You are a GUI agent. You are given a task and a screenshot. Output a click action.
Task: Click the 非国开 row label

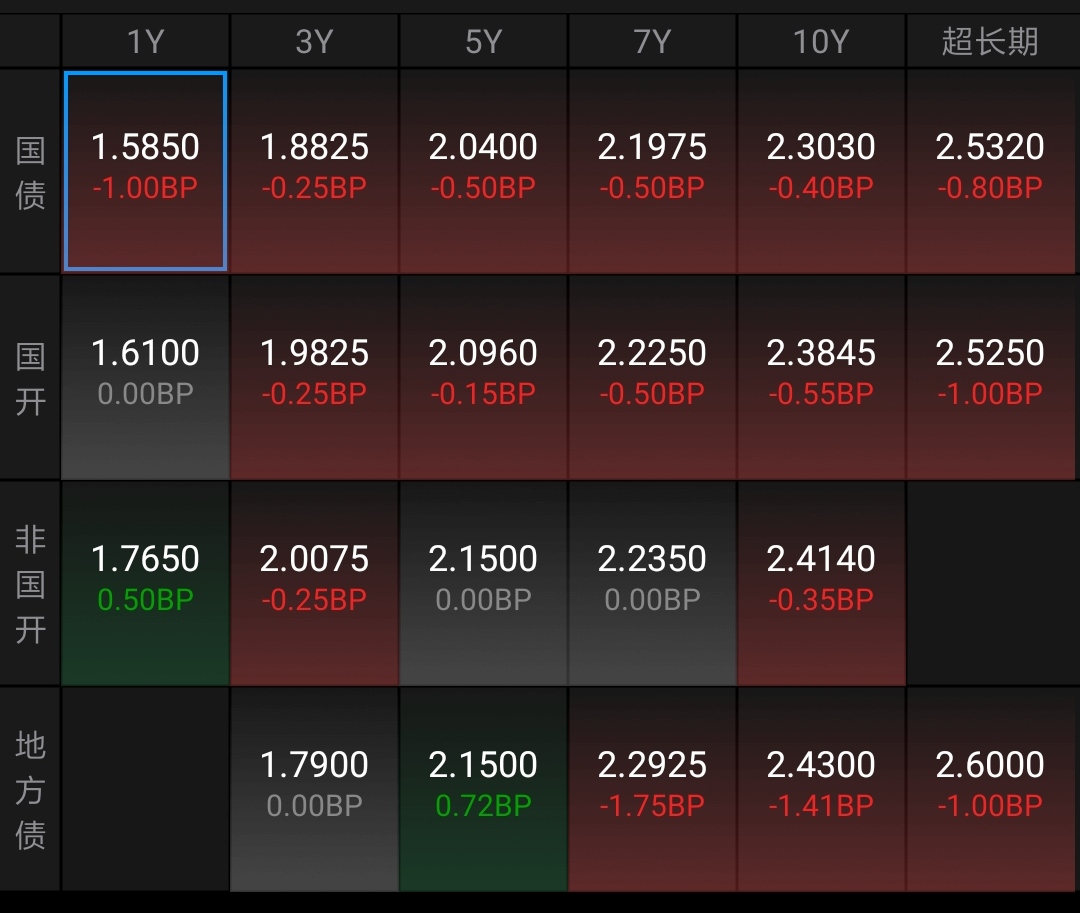point(30,584)
